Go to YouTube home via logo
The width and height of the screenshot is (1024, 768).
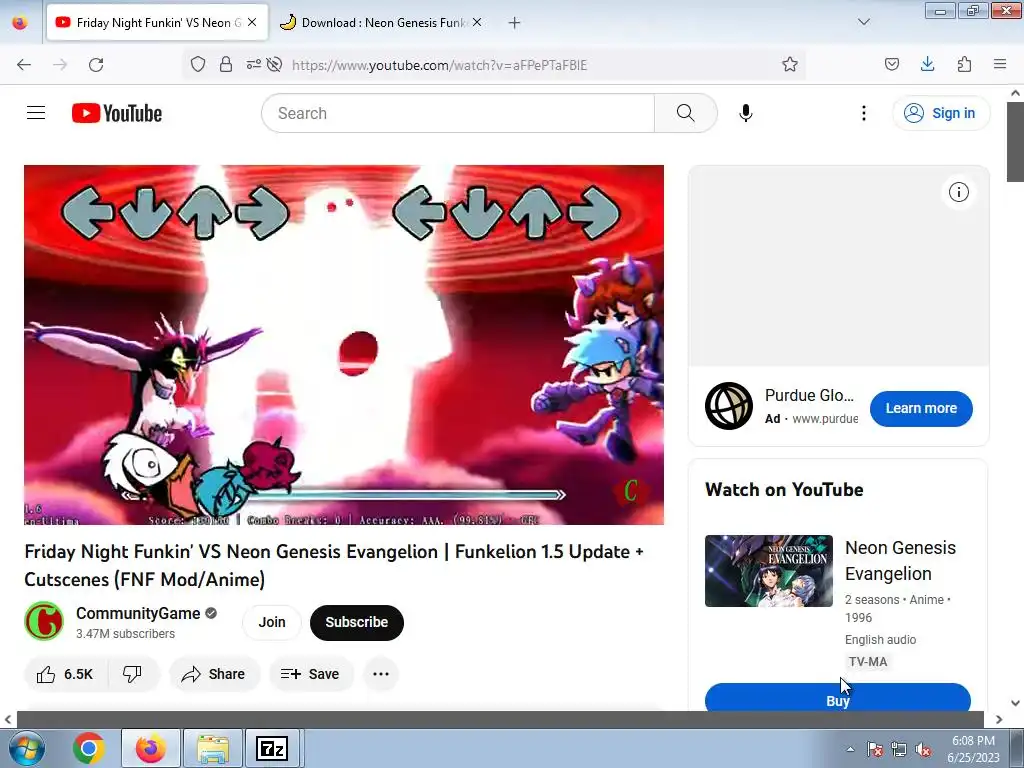tap(117, 113)
